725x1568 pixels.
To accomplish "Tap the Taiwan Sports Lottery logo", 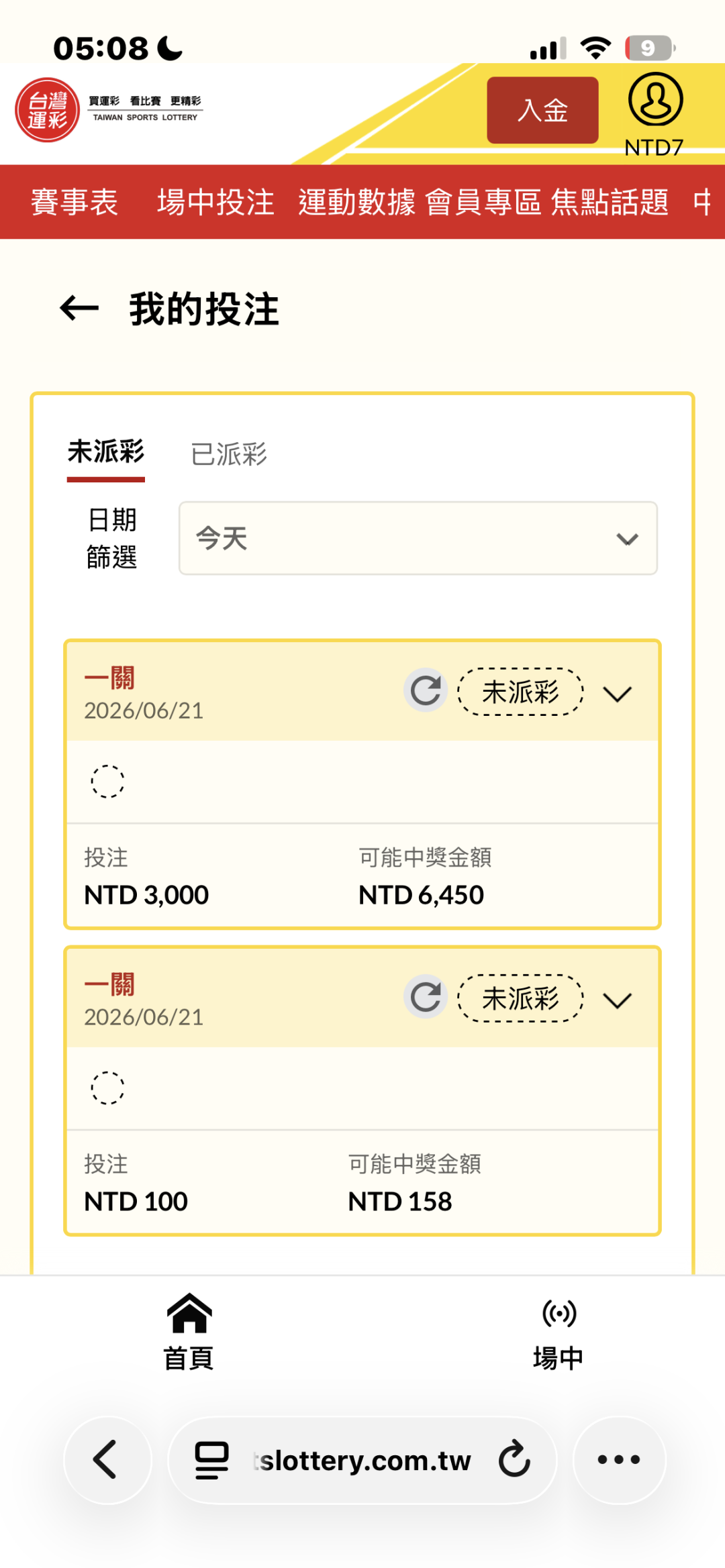I will [109, 109].
